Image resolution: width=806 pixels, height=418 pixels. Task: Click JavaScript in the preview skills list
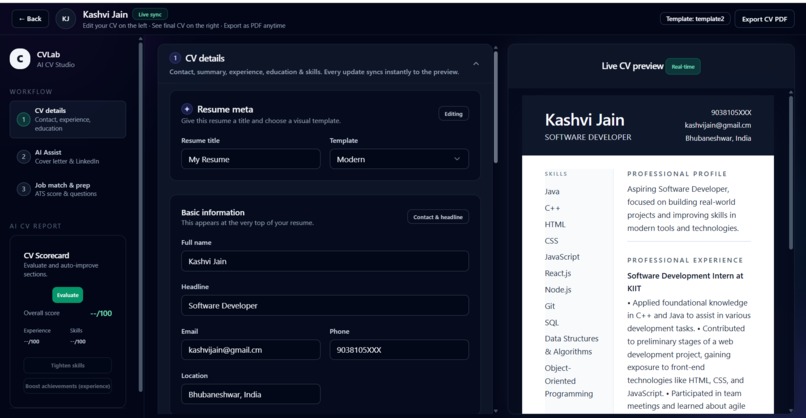(562, 257)
